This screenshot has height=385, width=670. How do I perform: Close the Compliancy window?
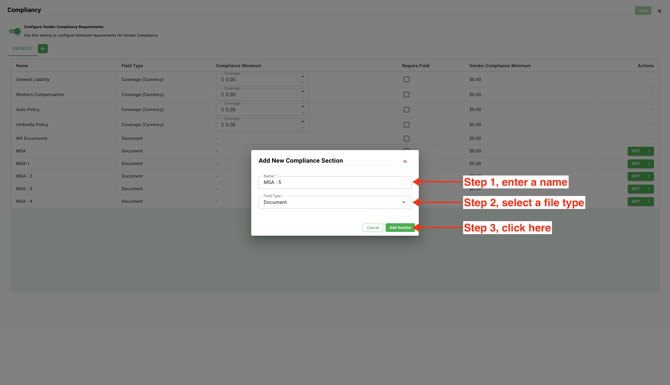[x=659, y=11]
